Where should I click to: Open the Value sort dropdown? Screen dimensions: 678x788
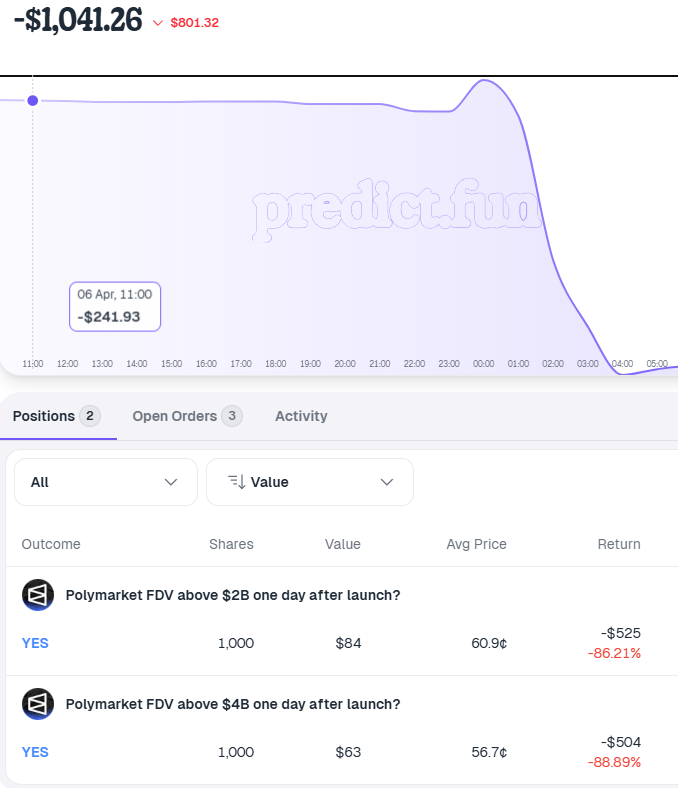(310, 482)
